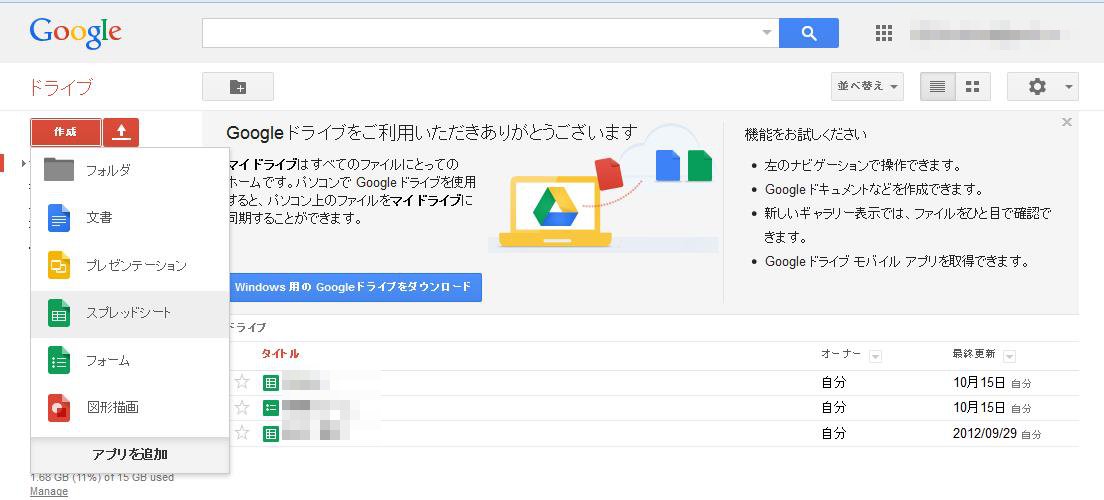Screen dimensions: 1104x500
Task: Open the オーナー column filter dropdown
Action: click(x=875, y=356)
